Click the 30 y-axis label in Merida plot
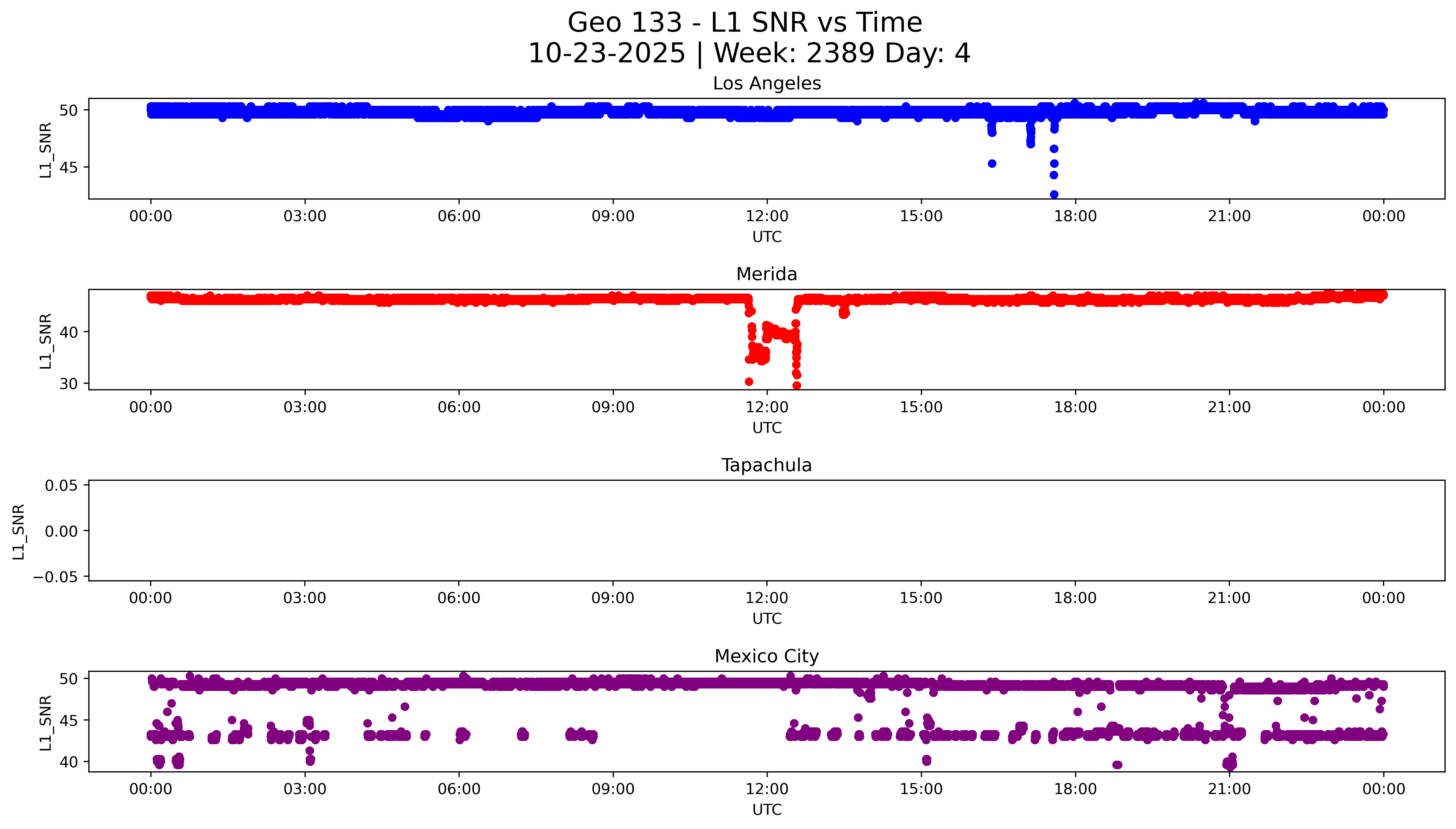1456x829 pixels. [68, 384]
